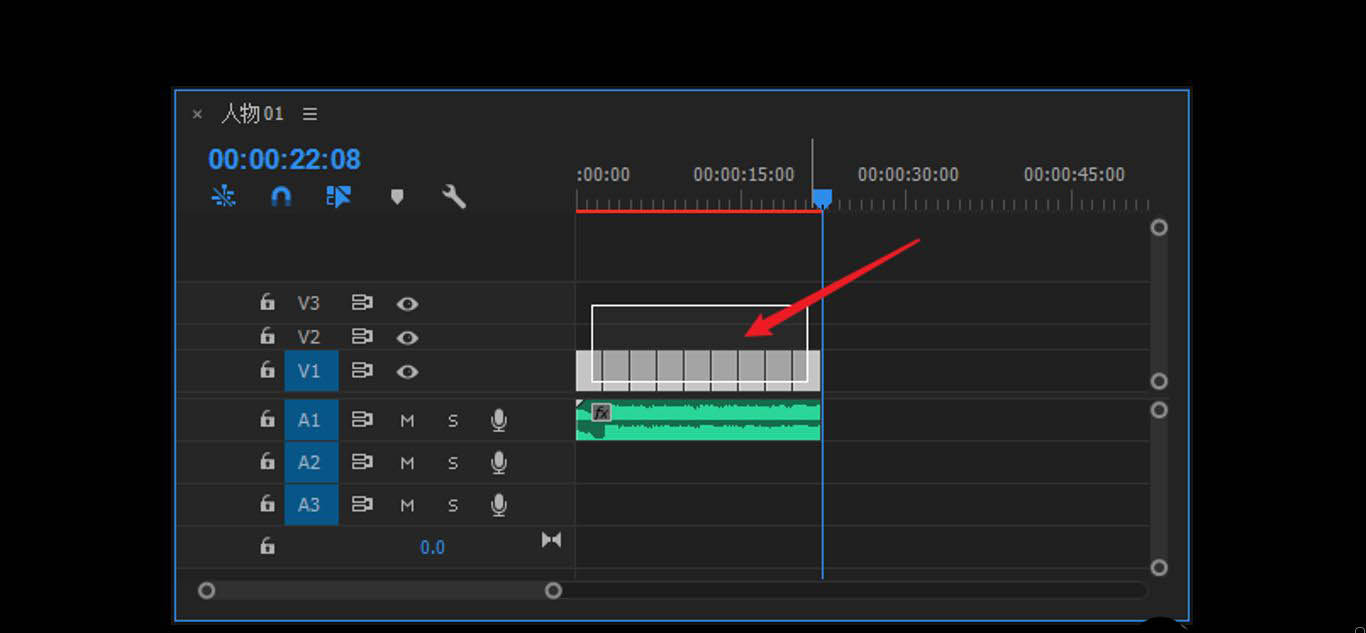Viewport: 1366px width, 633px height.
Task: Mute audio track A2 with M button
Action: (x=407, y=463)
